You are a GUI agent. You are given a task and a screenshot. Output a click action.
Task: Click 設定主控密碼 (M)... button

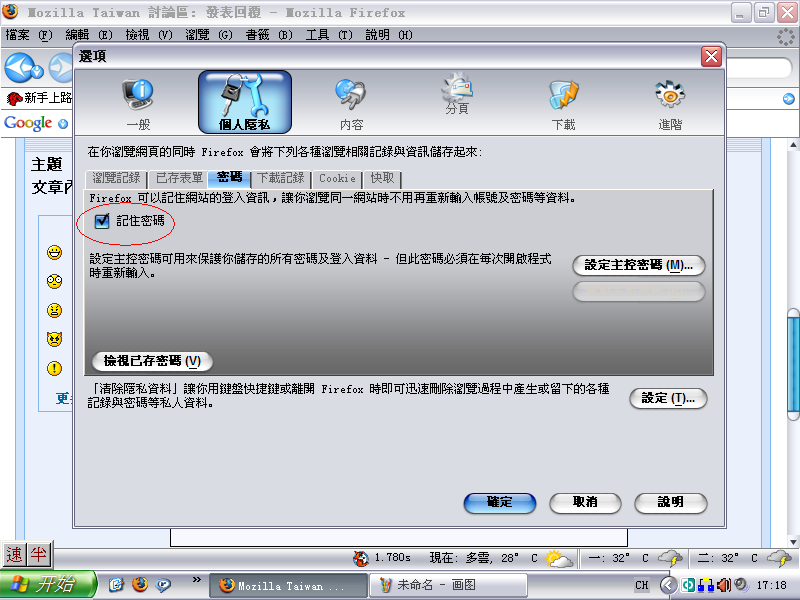[x=639, y=265]
